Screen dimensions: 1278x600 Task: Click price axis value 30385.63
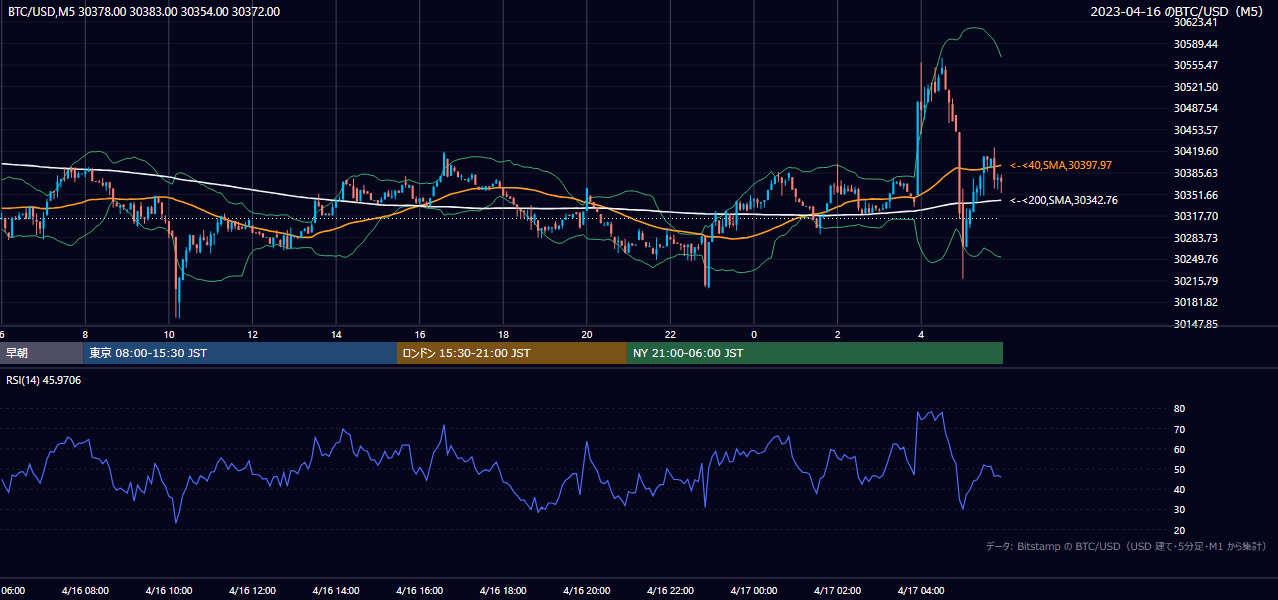pyautogui.click(x=1196, y=173)
